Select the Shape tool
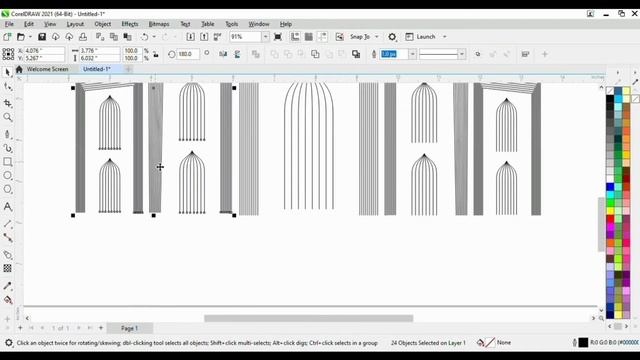The image size is (640, 360). 7,87
